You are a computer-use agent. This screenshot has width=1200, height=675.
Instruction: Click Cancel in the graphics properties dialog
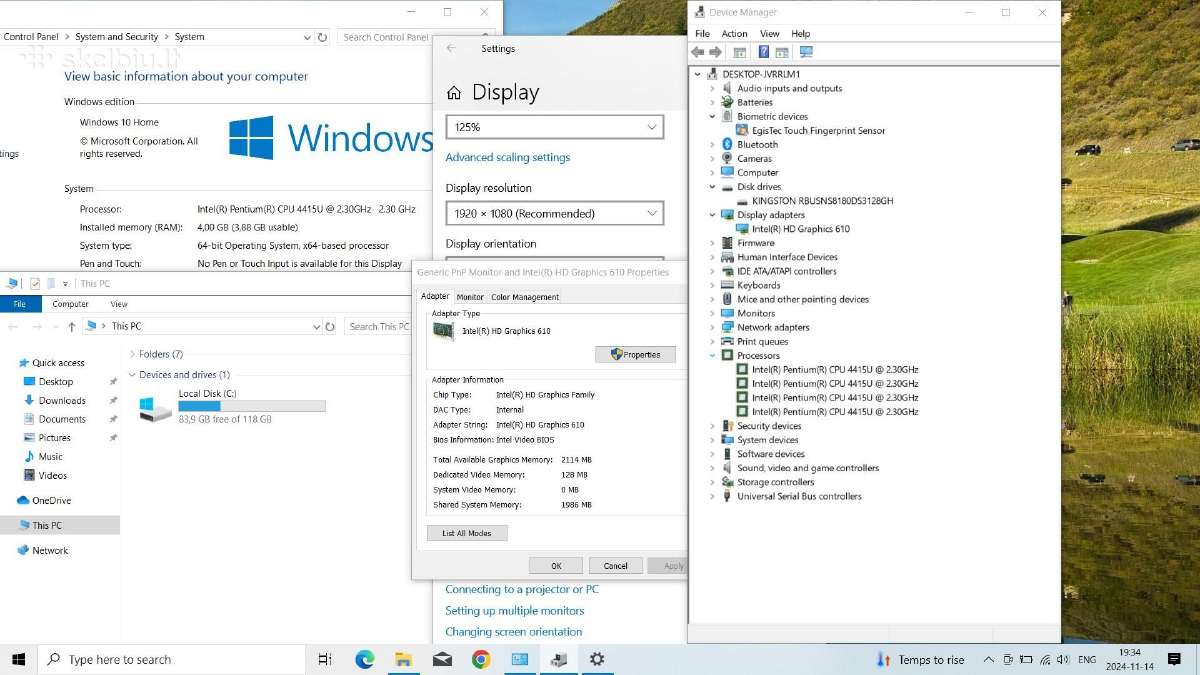click(616, 565)
